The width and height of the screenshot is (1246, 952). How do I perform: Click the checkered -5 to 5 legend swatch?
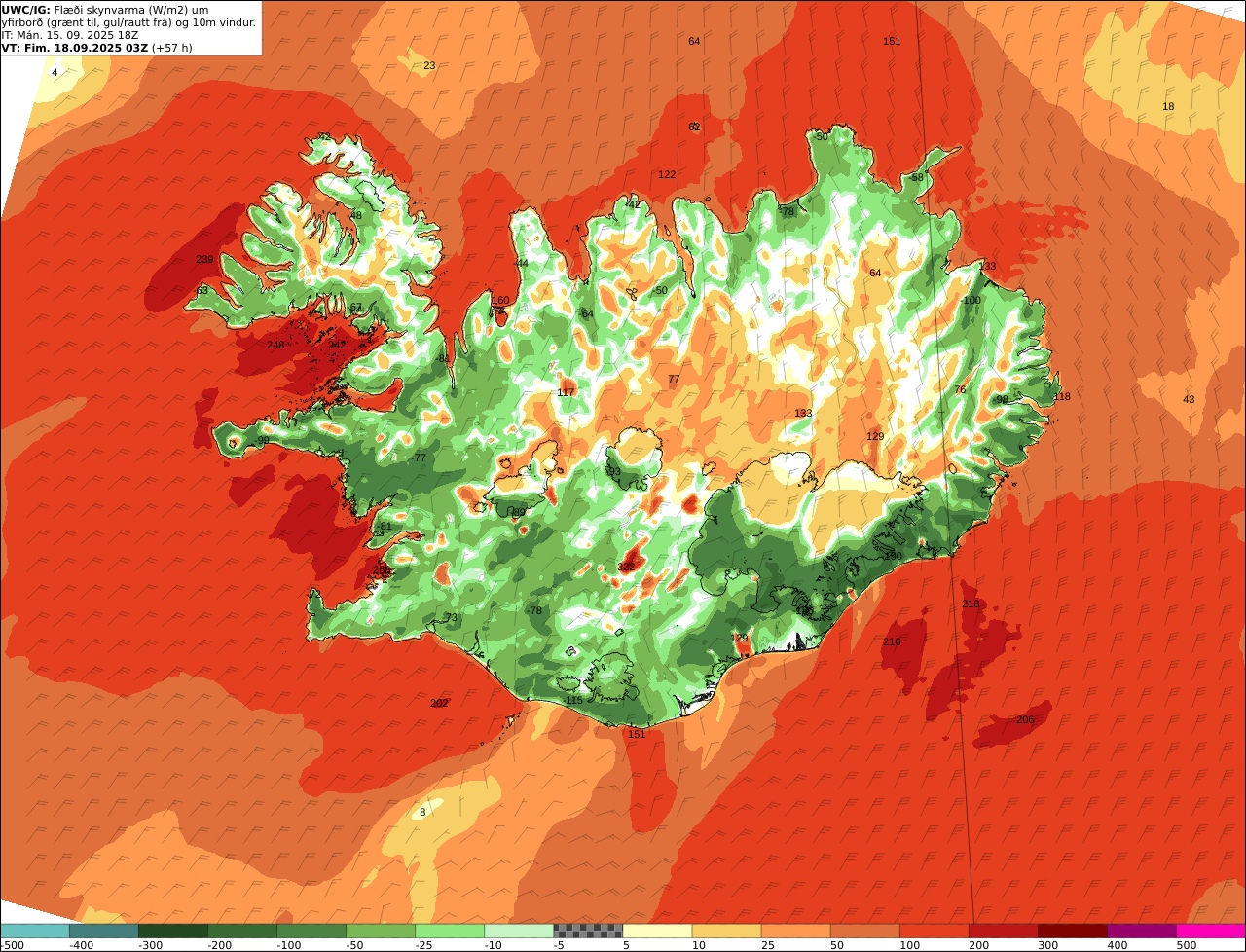point(588,931)
